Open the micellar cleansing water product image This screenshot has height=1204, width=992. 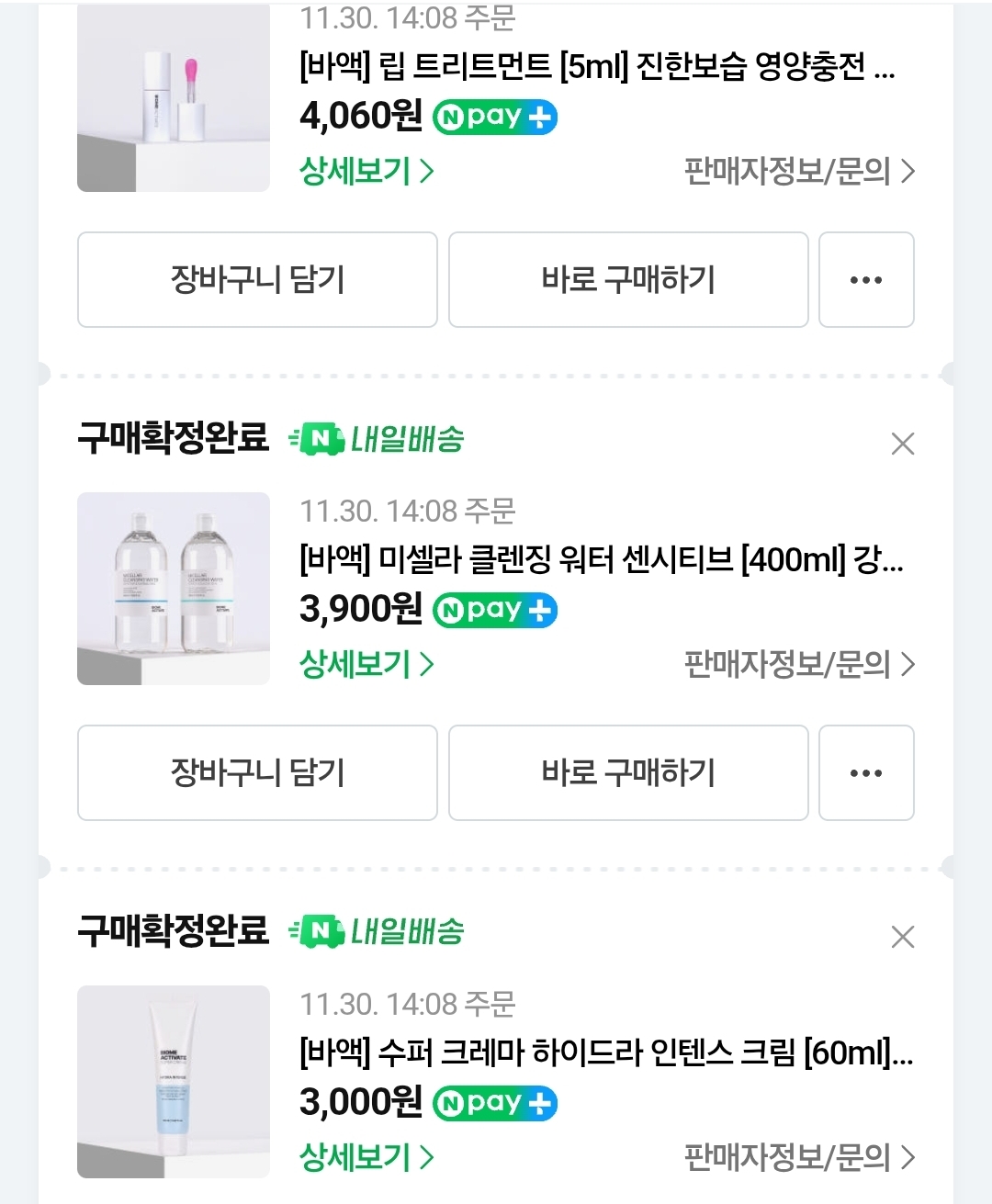click(174, 589)
